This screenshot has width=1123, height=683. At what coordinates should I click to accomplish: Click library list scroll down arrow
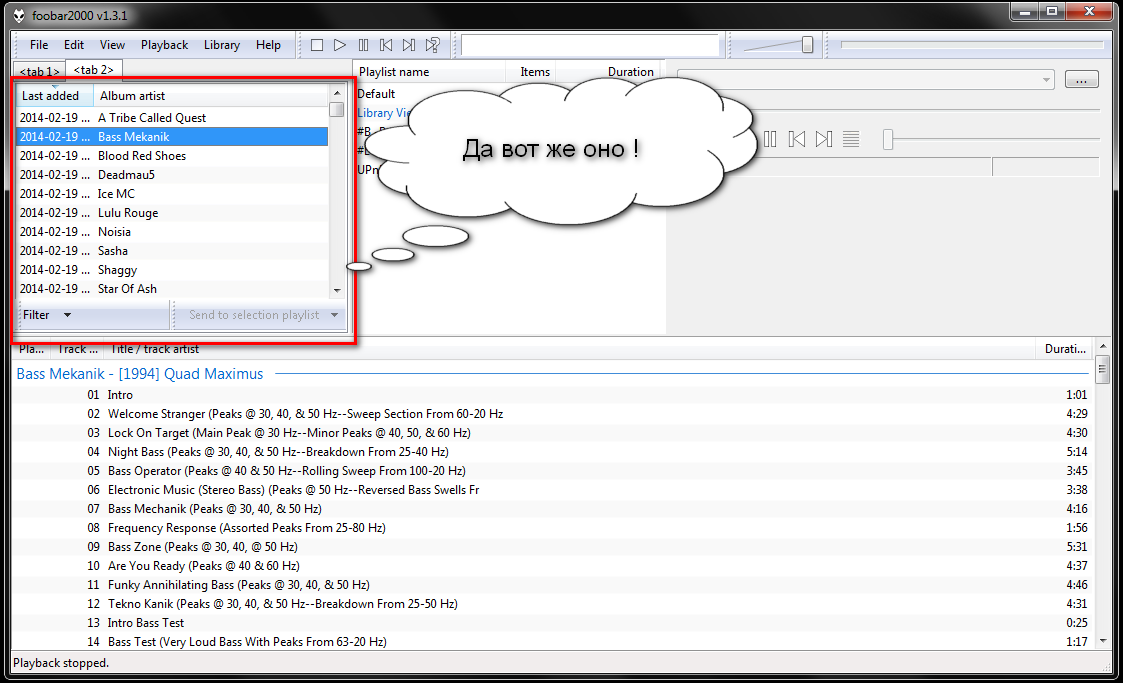click(337, 291)
